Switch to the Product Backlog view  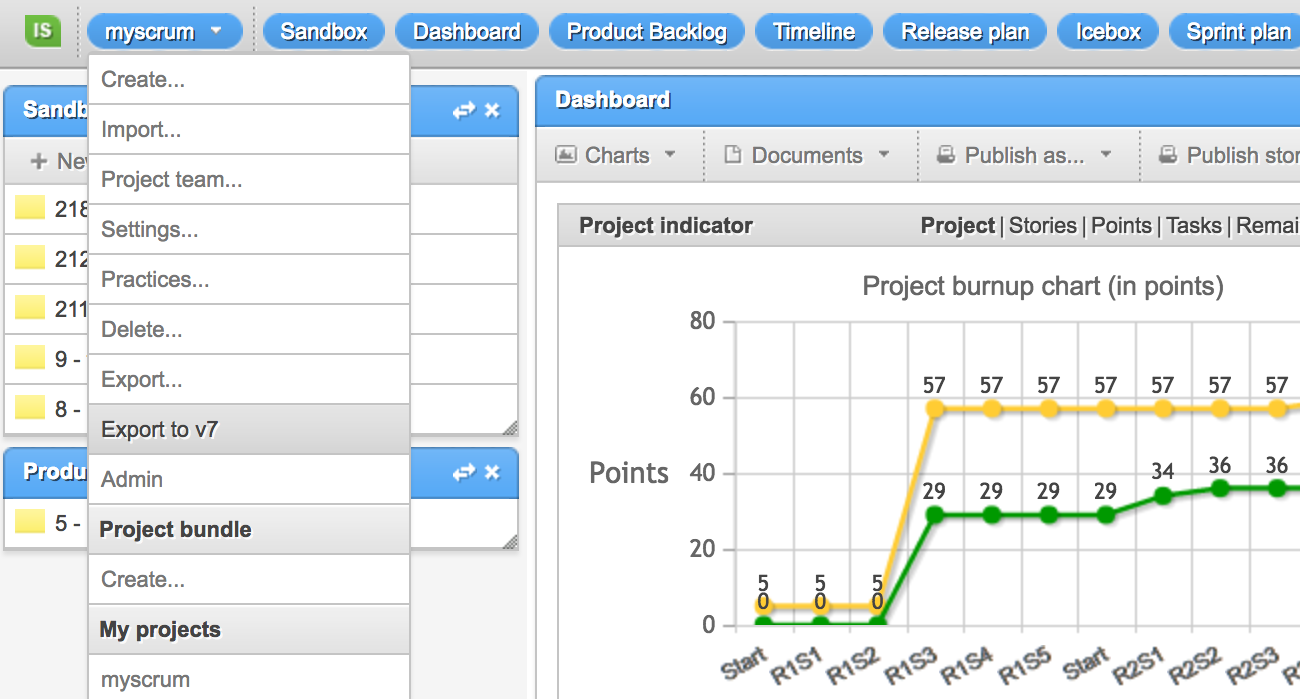(646, 32)
